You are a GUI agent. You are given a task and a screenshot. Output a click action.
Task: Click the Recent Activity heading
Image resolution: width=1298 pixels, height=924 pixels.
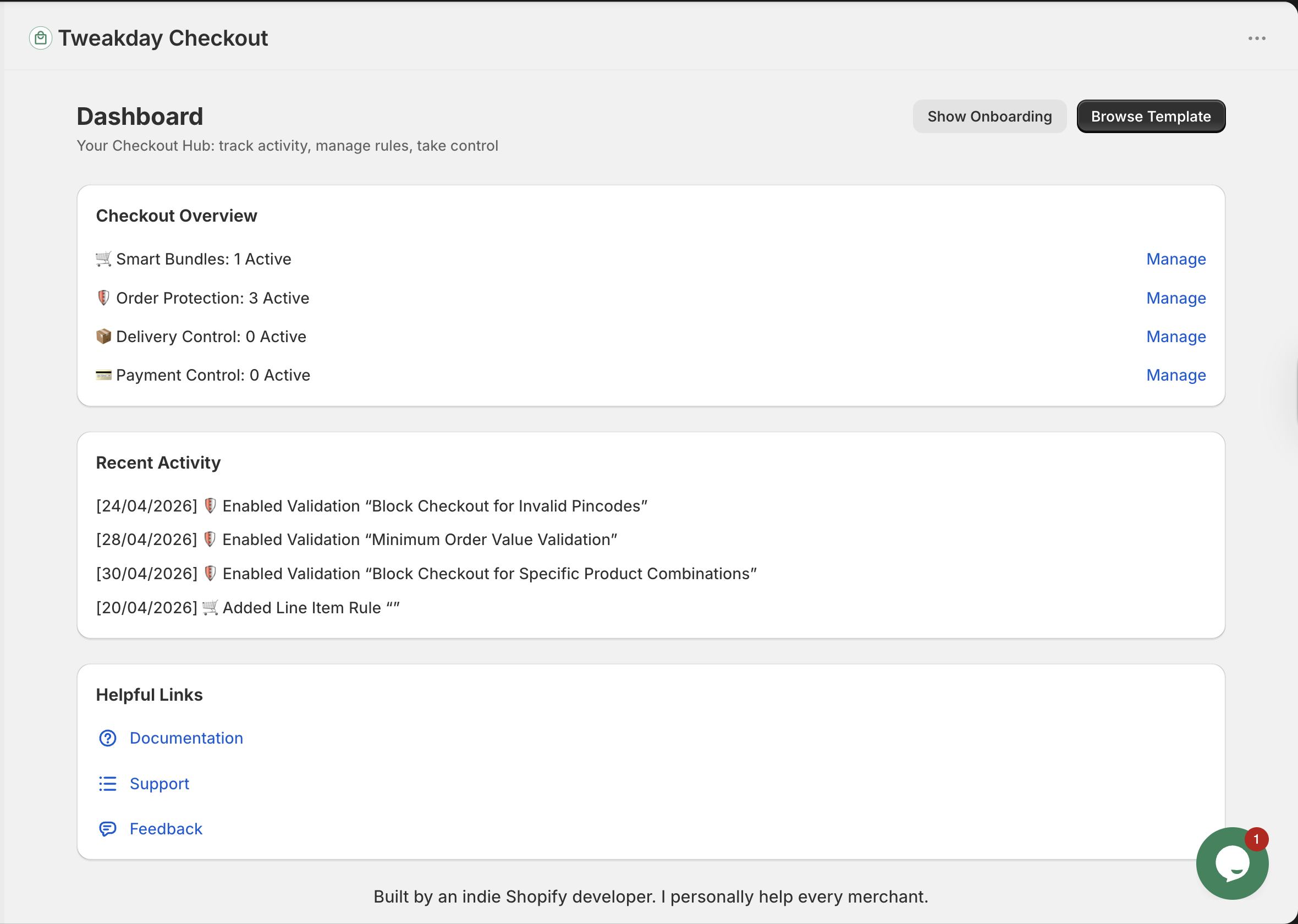[x=158, y=463]
